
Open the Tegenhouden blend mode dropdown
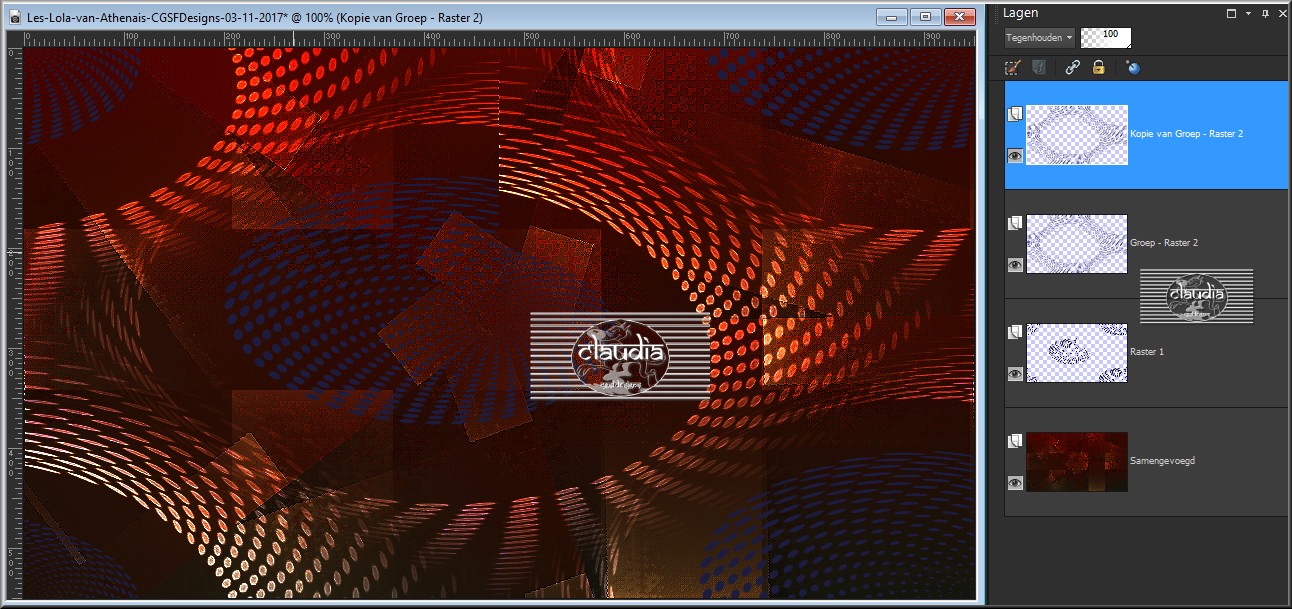point(1040,38)
